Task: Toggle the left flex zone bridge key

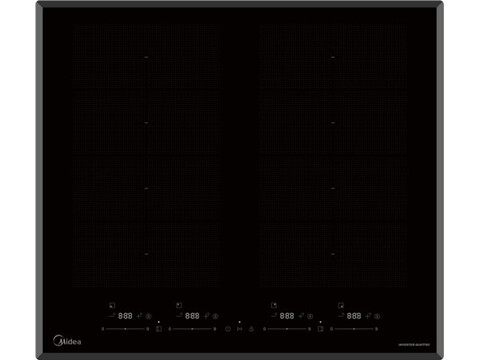Action: (x=159, y=329)
